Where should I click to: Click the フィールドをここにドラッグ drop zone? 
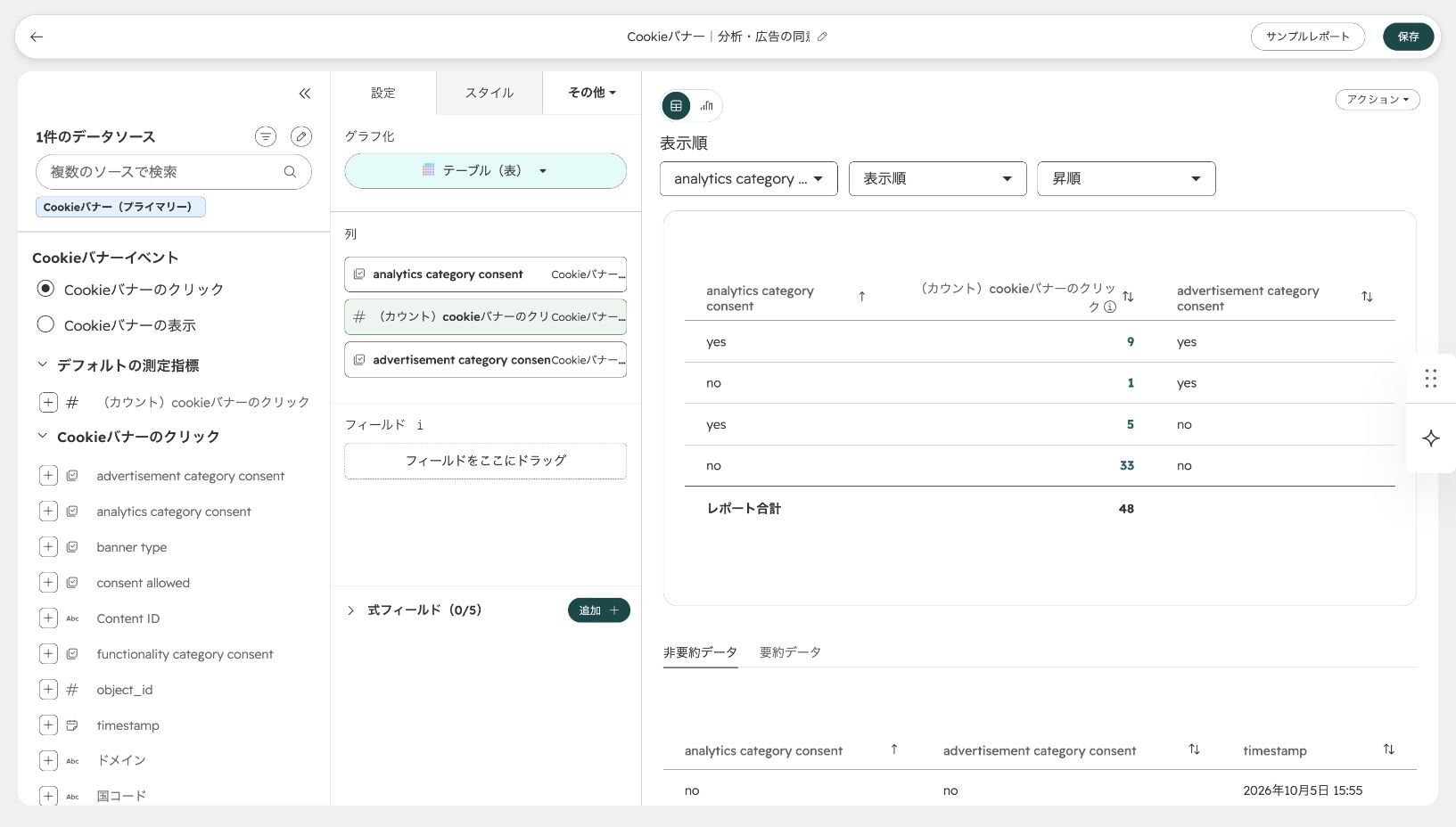click(x=486, y=461)
